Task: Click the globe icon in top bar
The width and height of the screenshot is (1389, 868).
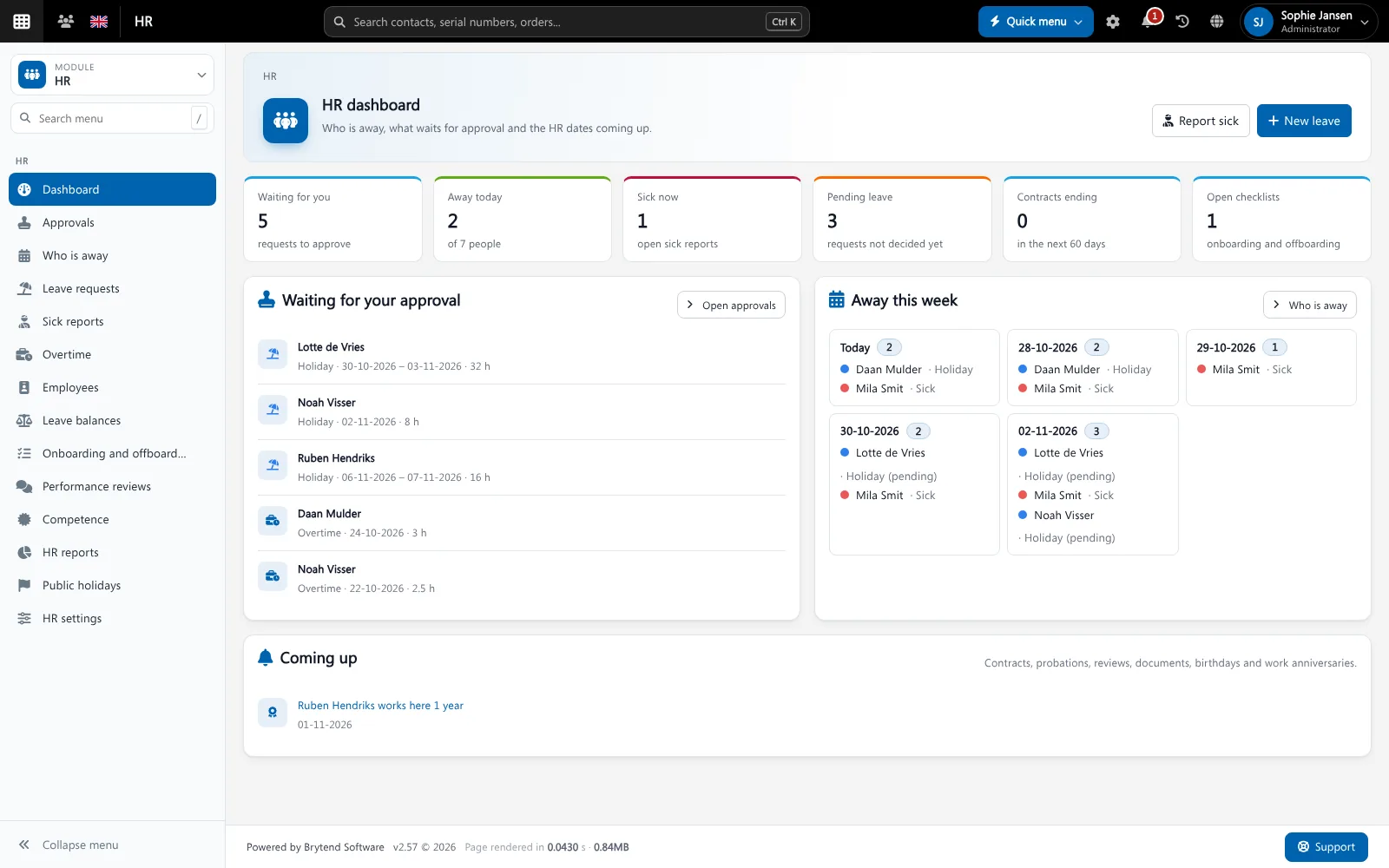Action: (1217, 22)
